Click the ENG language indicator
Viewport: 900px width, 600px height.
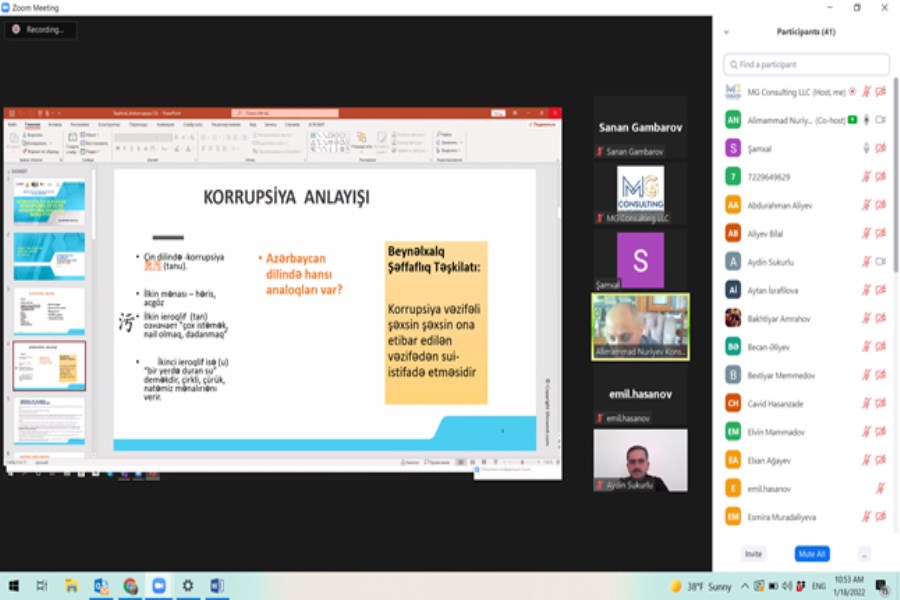(x=818, y=586)
